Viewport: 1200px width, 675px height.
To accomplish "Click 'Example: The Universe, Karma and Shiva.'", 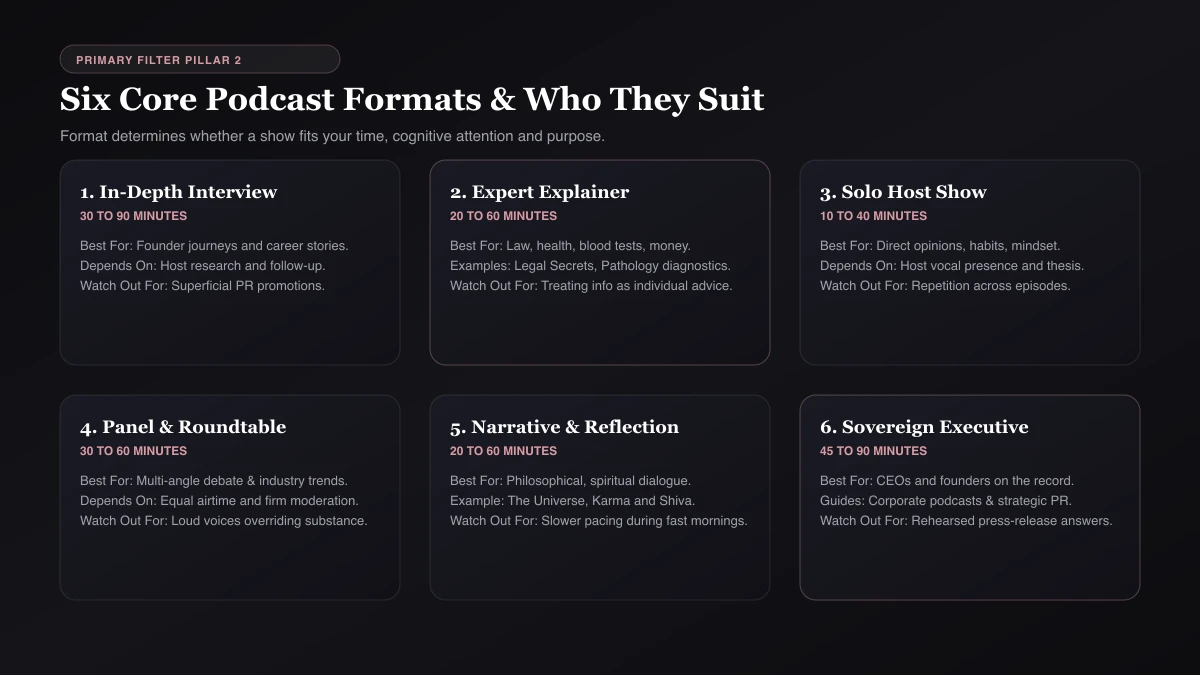I will click(572, 501).
